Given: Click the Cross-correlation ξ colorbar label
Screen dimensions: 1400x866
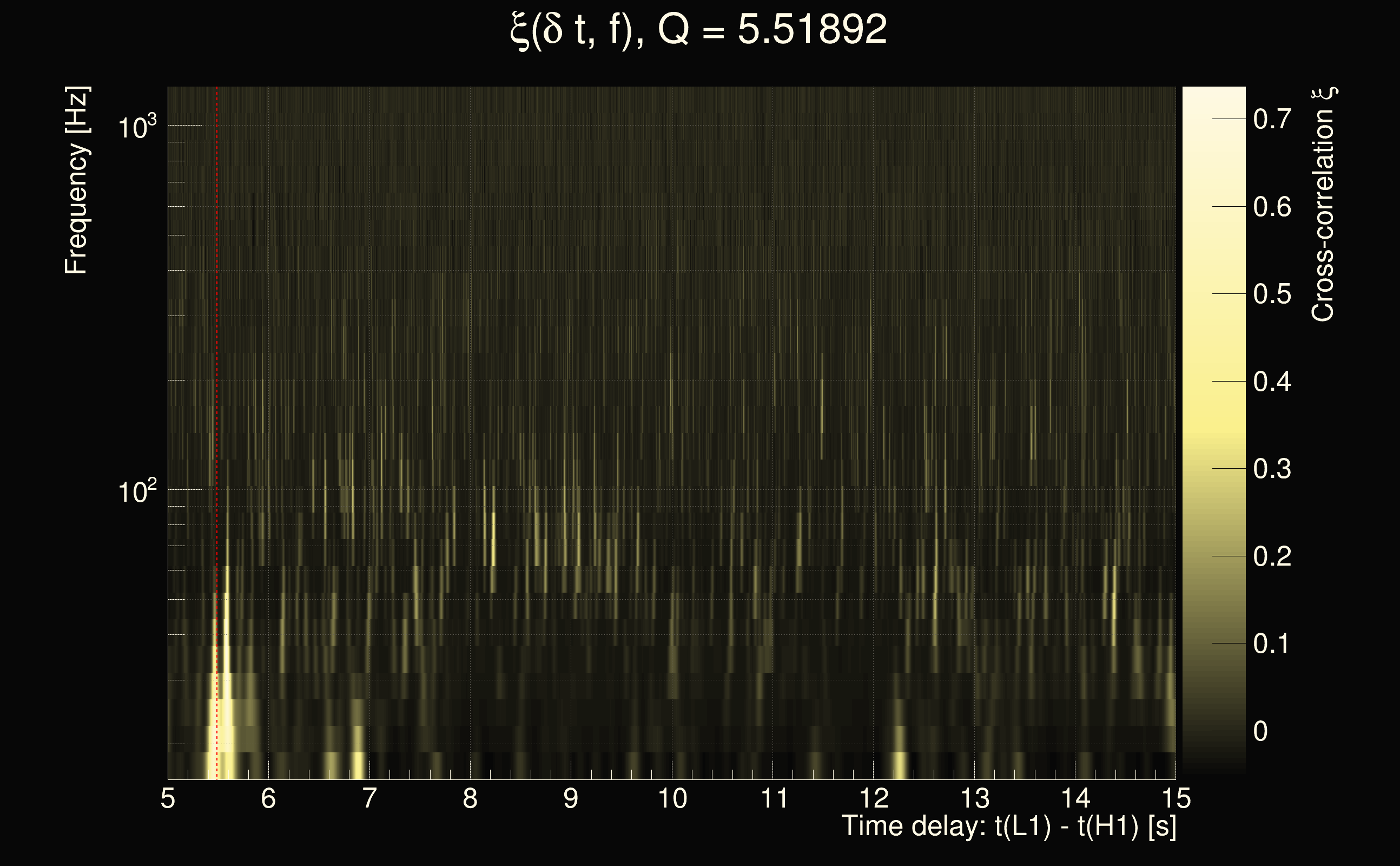Looking at the screenshot, I should click(x=1323, y=205).
